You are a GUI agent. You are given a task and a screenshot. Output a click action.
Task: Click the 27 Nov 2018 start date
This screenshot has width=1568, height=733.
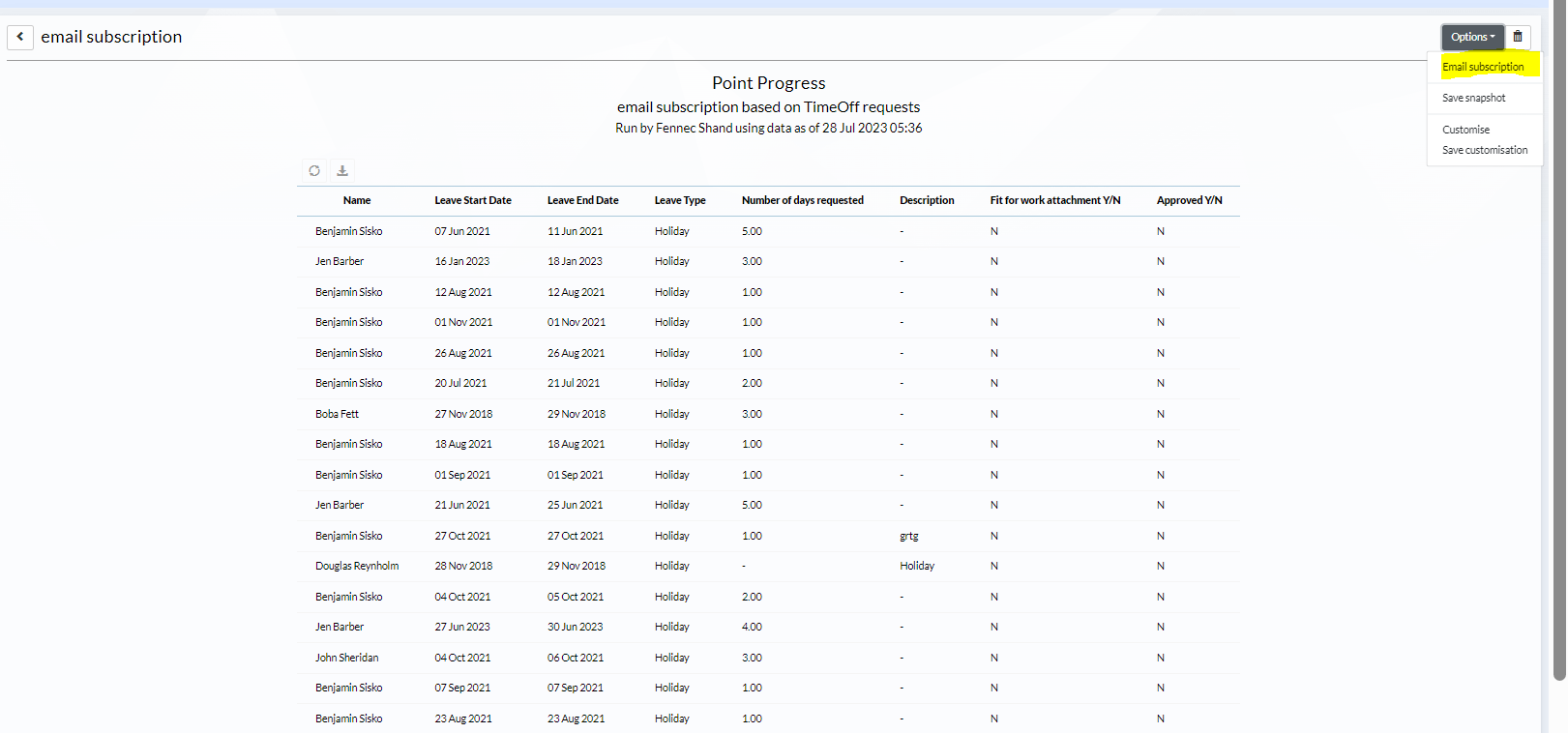point(463,414)
